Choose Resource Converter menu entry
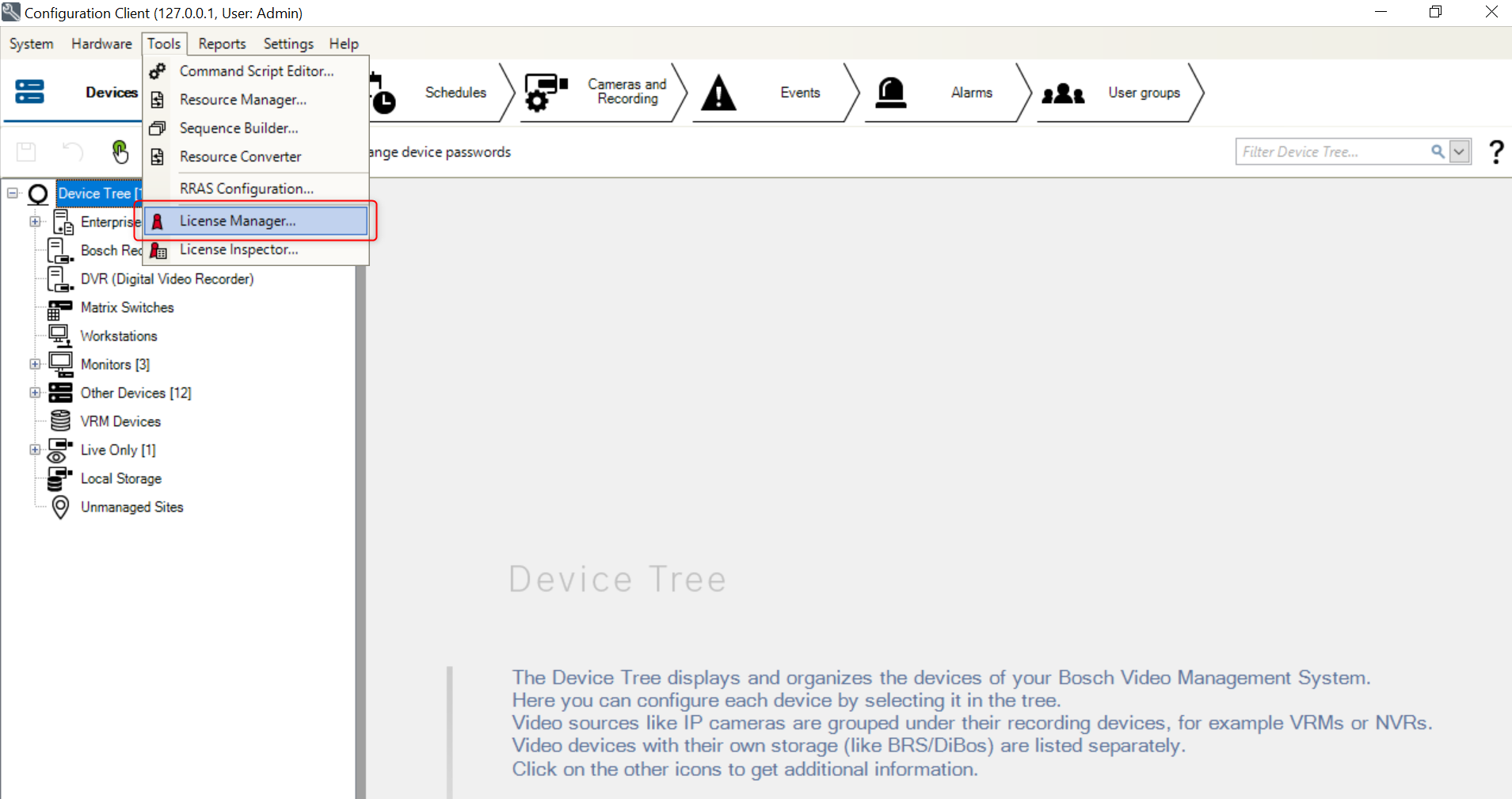Image resolution: width=1512 pixels, height=799 pixels. pyautogui.click(x=257, y=157)
